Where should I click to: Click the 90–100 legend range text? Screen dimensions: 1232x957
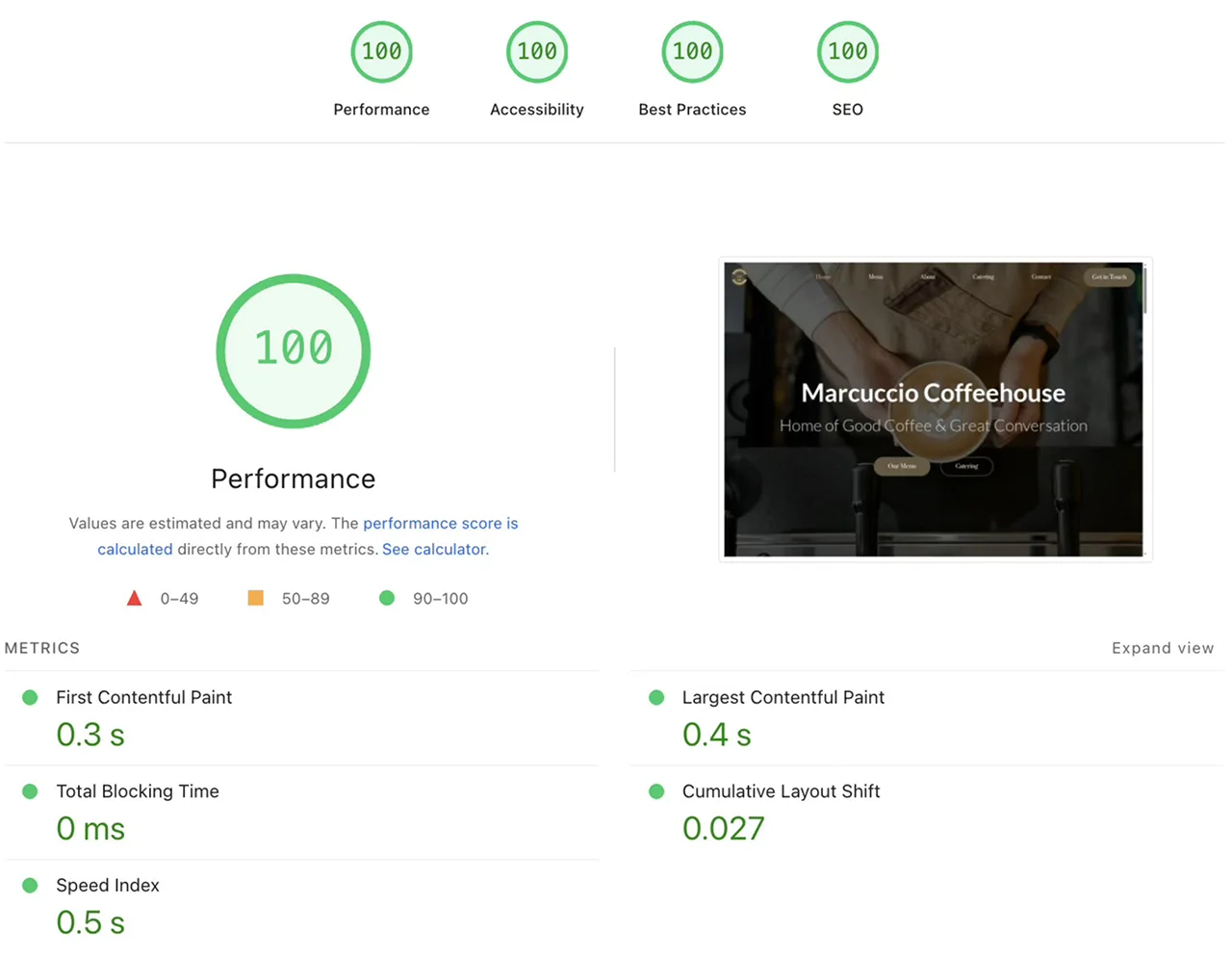[x=441, y=599]
